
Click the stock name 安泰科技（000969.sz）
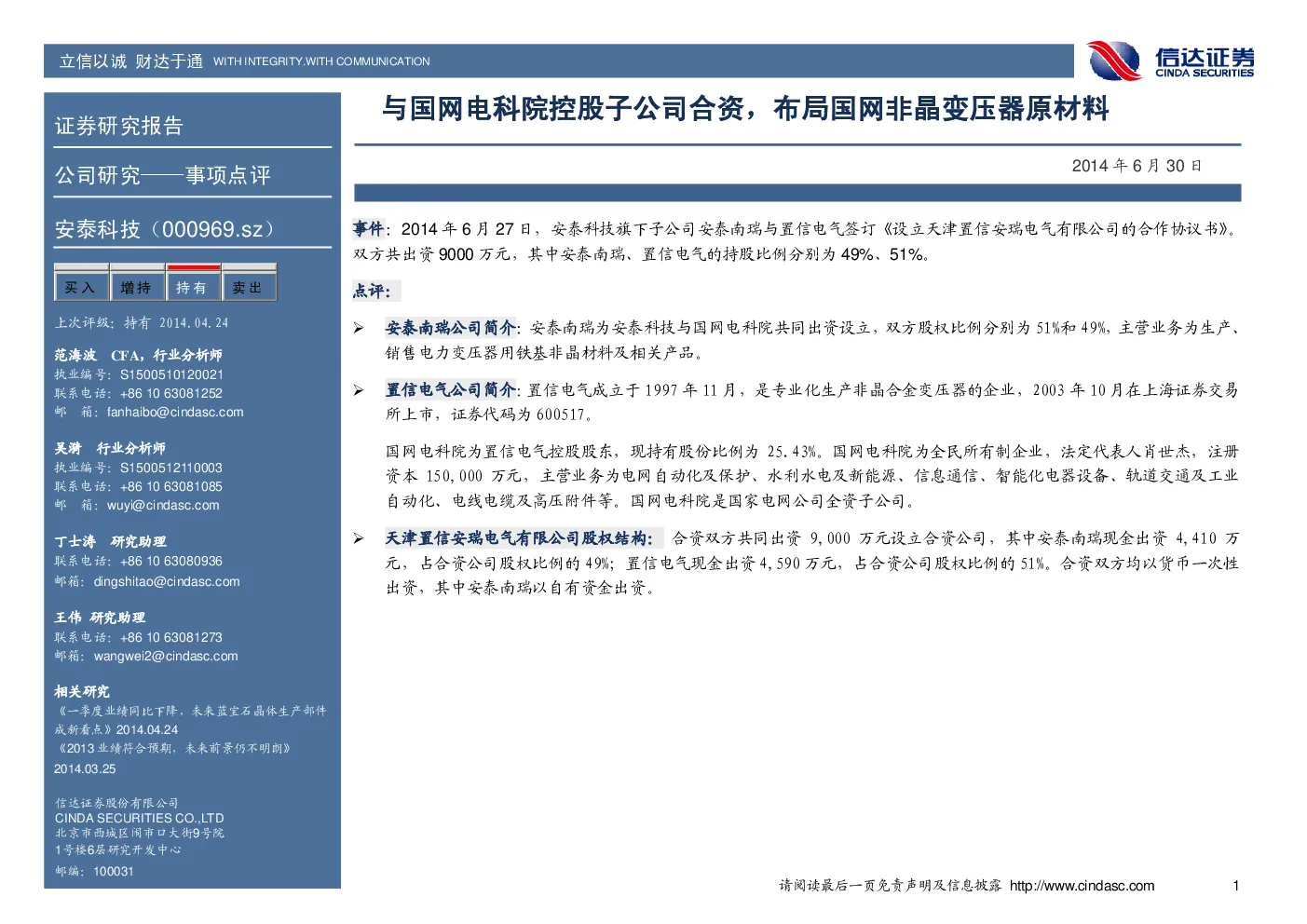coord(164,229)
